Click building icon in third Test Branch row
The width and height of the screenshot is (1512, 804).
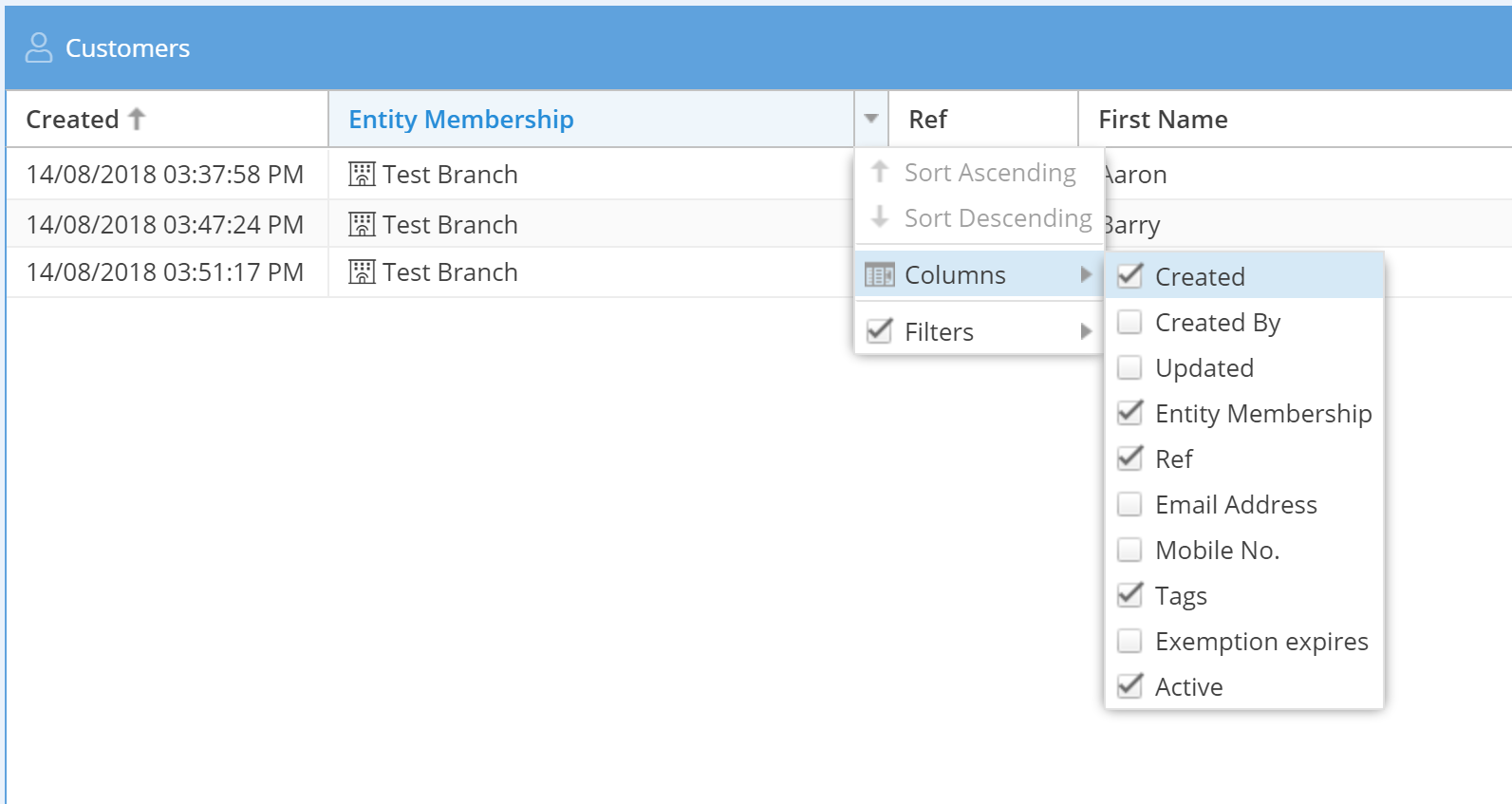click(x=362, y=272)
